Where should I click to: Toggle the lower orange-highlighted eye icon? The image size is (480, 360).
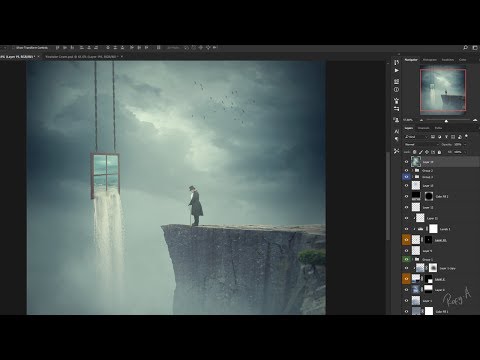406,279
